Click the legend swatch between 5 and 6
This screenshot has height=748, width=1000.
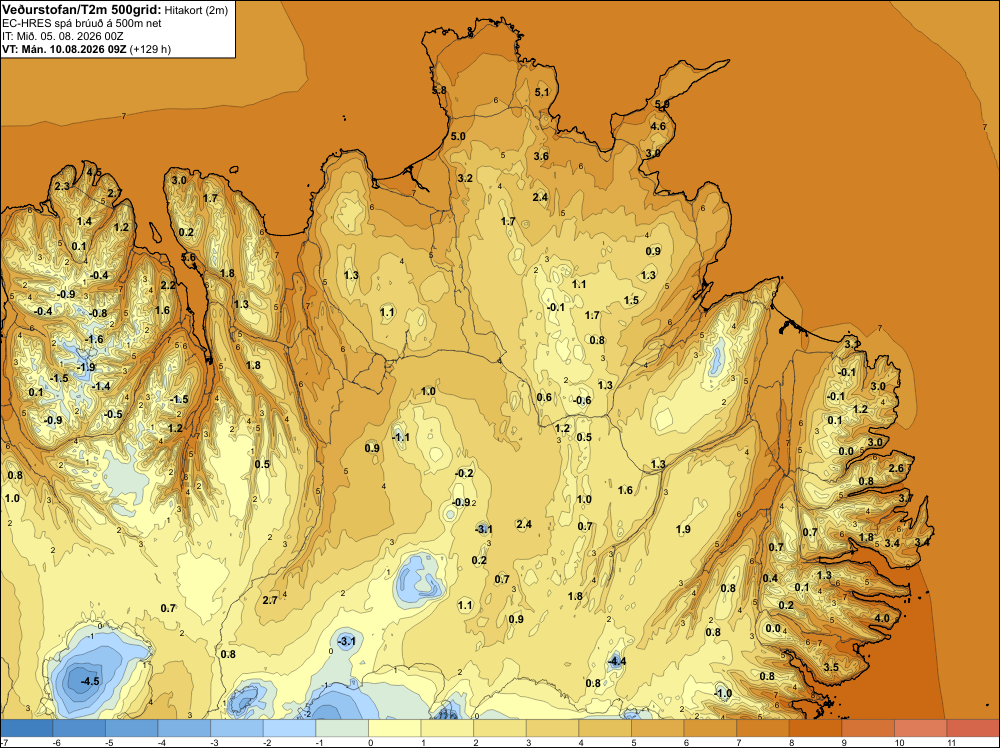point(658,728)
